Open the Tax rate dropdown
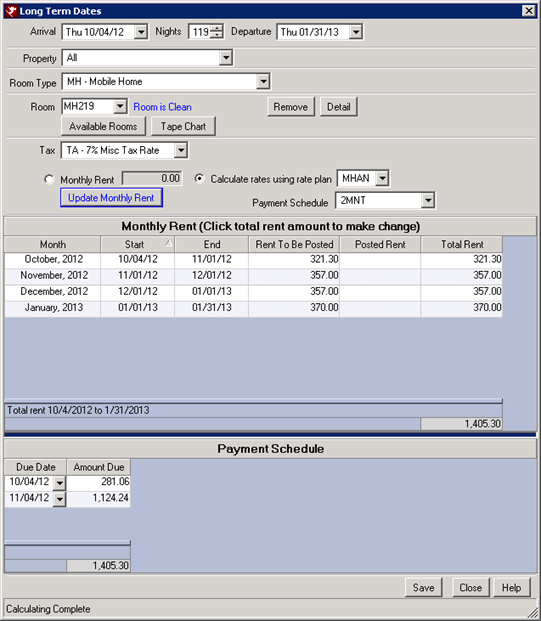This screenshot has height=621, width=541. click(x=181, y=150)
